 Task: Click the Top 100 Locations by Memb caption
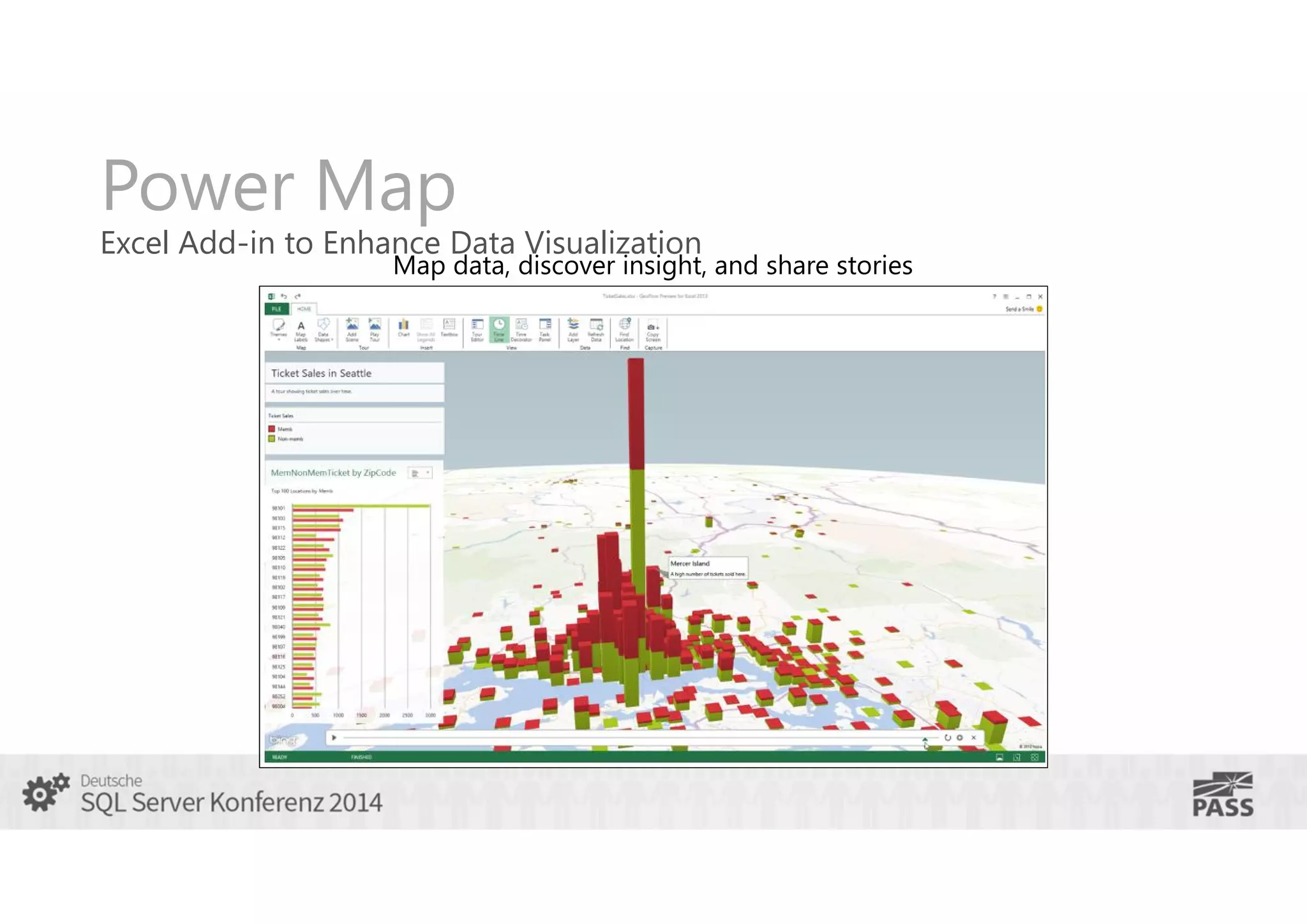pos(302,491)
